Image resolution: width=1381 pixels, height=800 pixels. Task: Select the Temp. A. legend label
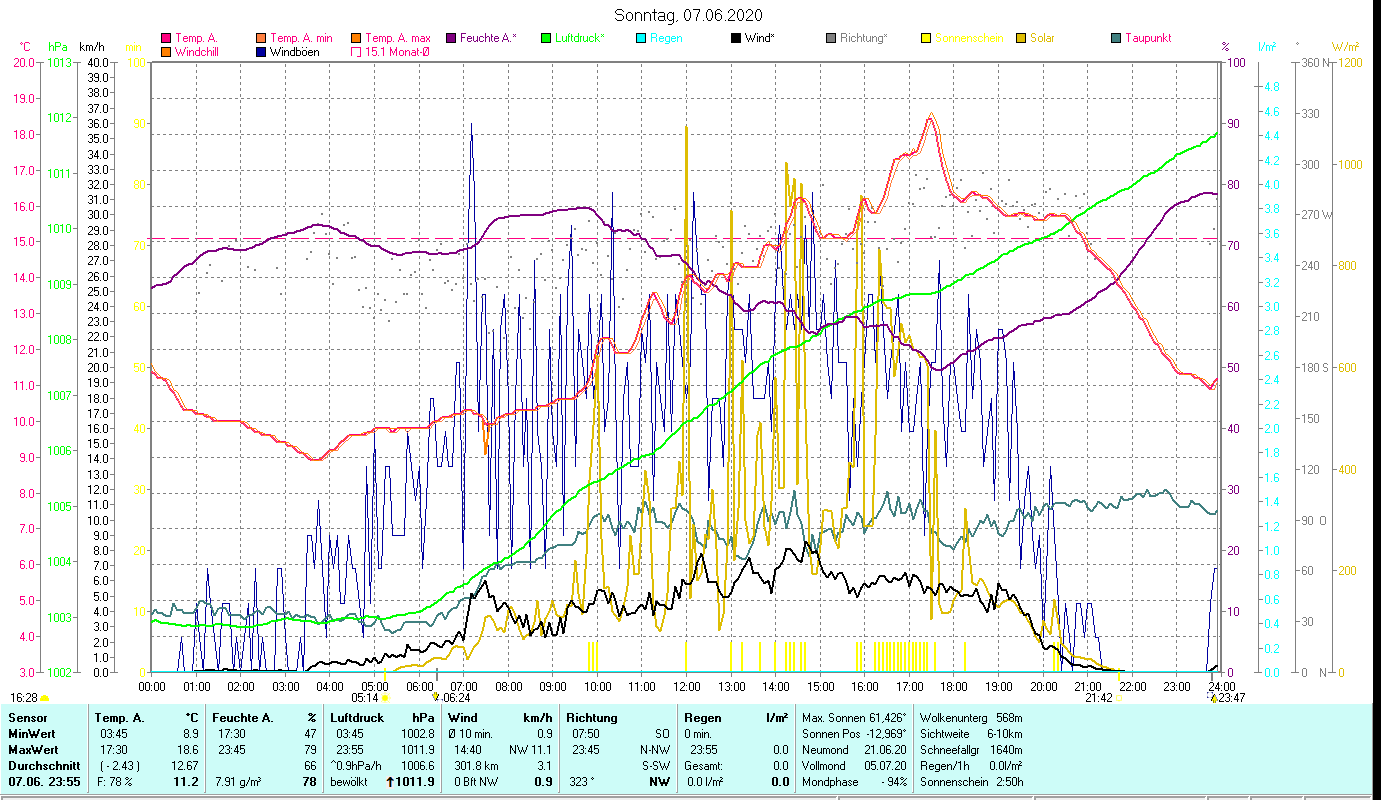pos(197,39)
